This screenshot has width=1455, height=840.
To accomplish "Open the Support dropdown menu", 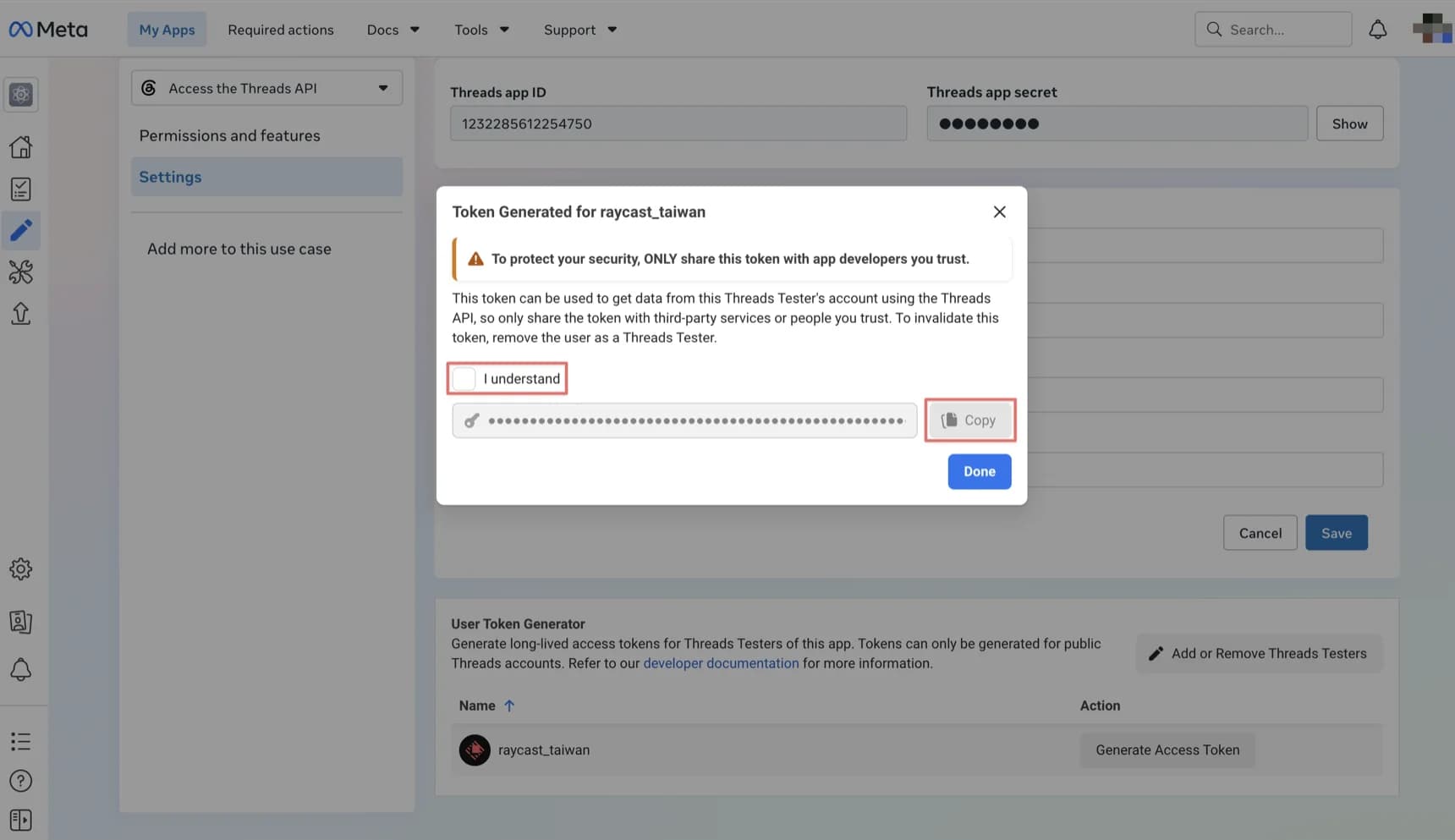I will (x=580, y=30).
